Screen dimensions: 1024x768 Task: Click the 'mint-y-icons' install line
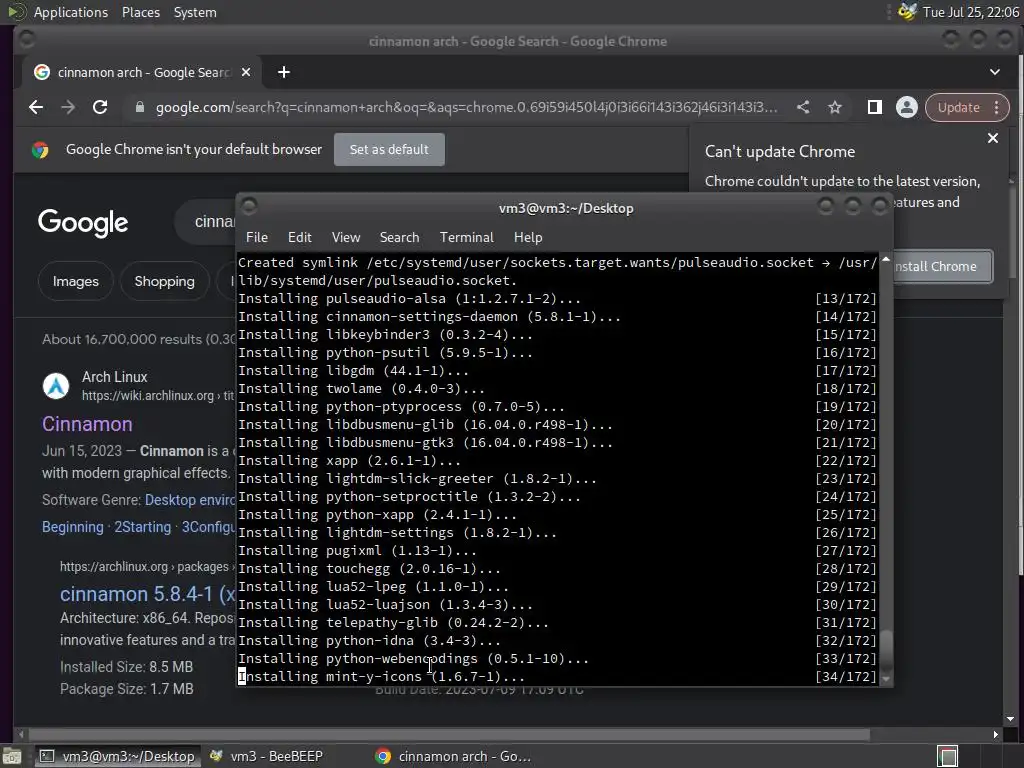[381, 677]
